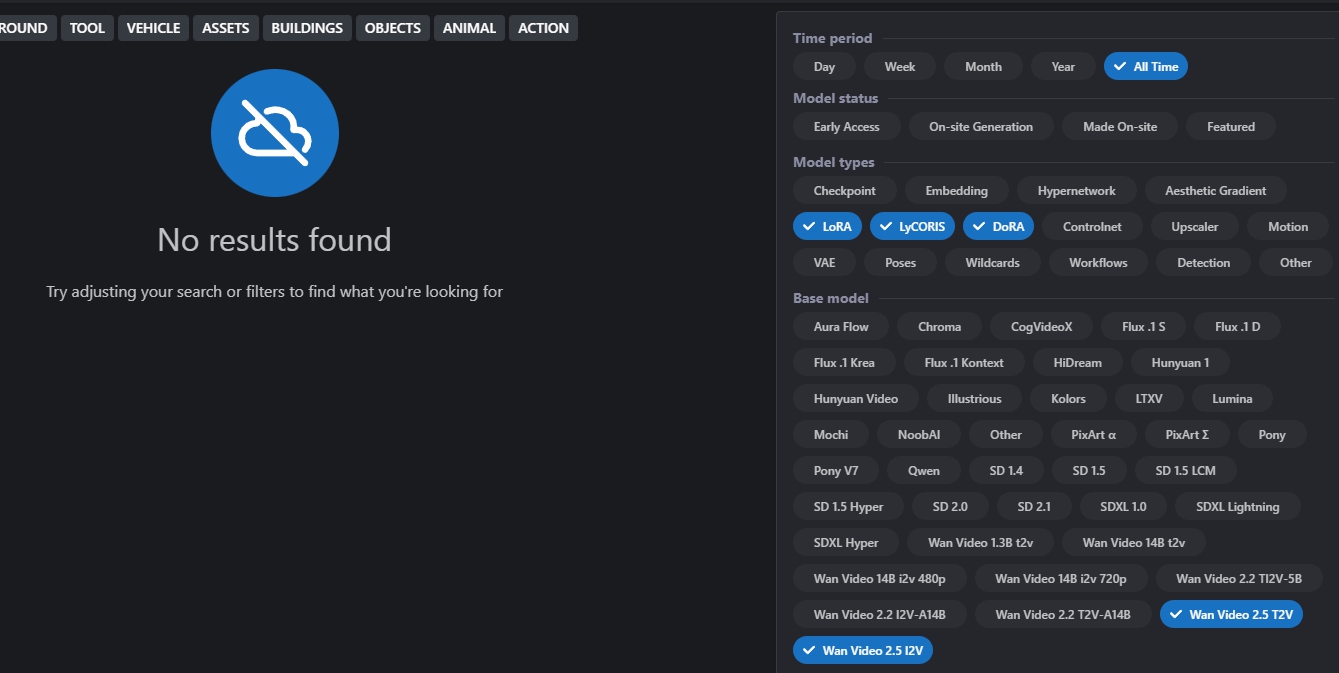
Task: Choose the Flux .1 Kontext base model
Action: pos(964,363)
